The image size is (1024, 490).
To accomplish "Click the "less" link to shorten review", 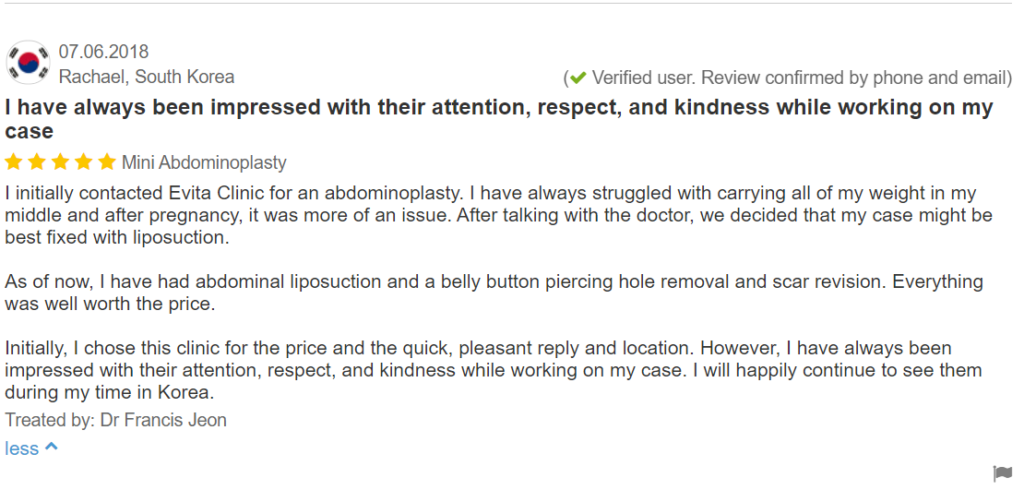I will tap(22, 449).
